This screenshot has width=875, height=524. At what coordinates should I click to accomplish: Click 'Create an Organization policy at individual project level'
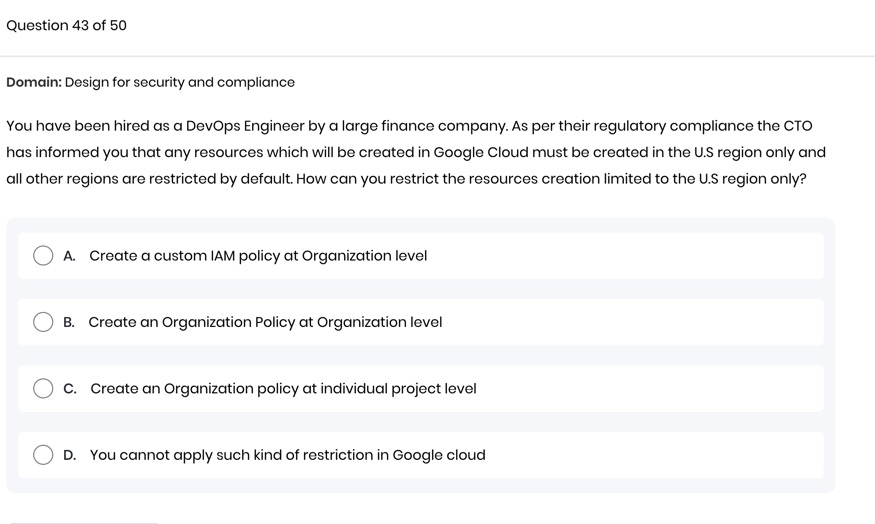click(283, 389)
